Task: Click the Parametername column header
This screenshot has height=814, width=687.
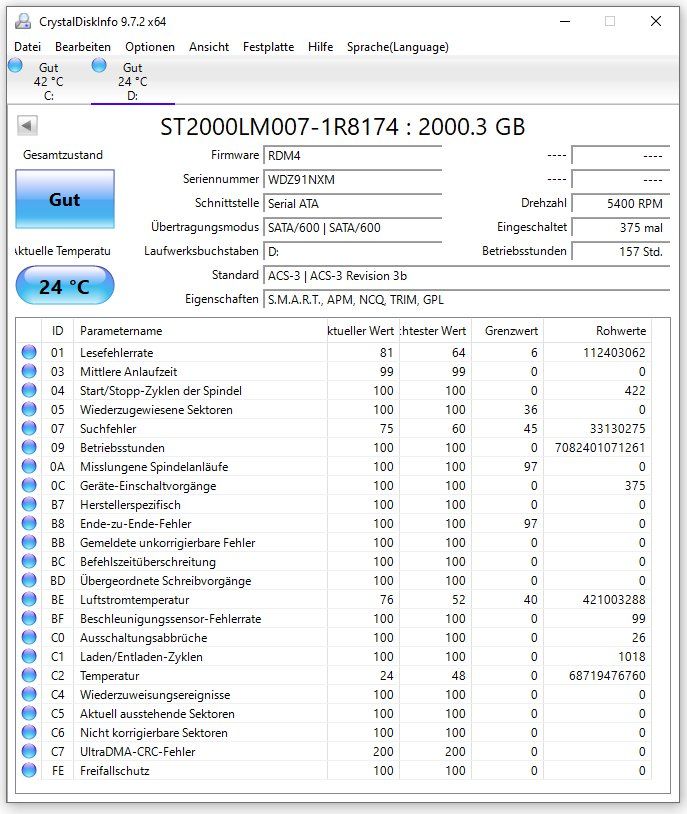Action: pyautogui.click(x=200, y=331)
